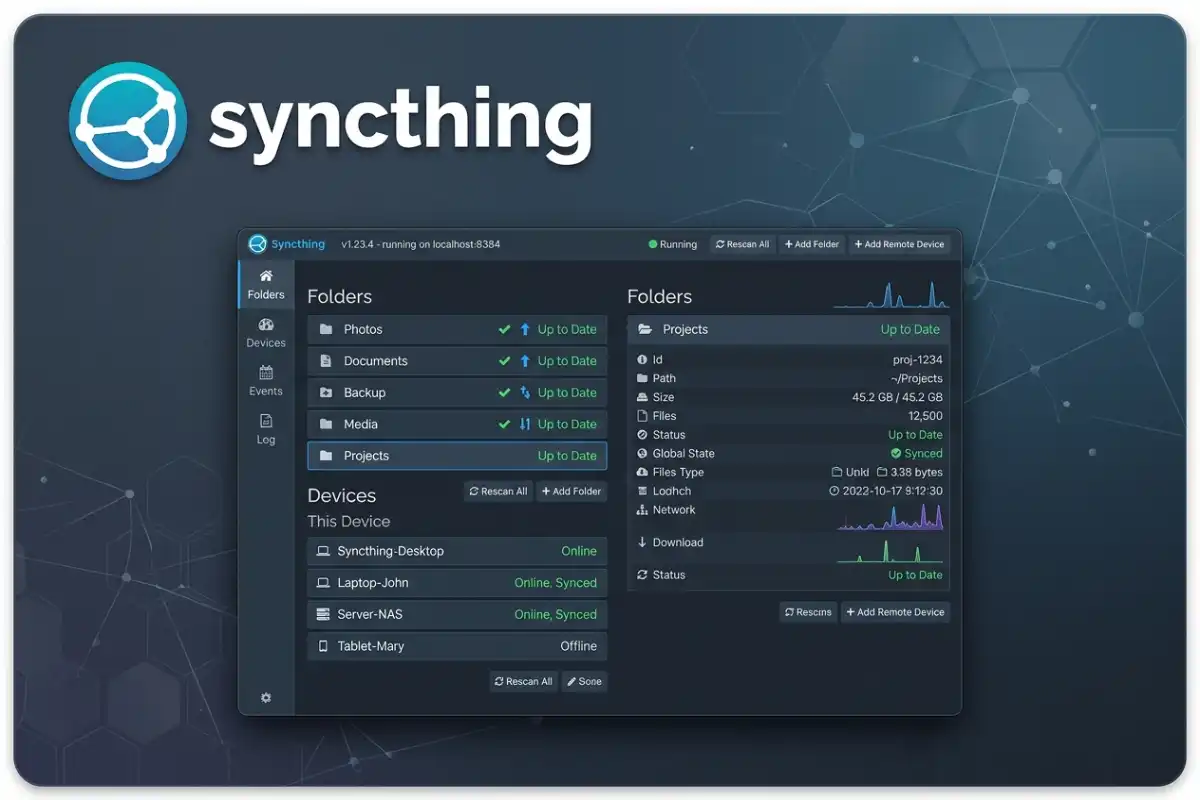
Task: Click the 12,500 files value
Action: pyautogui.click(x=925, y=416)
